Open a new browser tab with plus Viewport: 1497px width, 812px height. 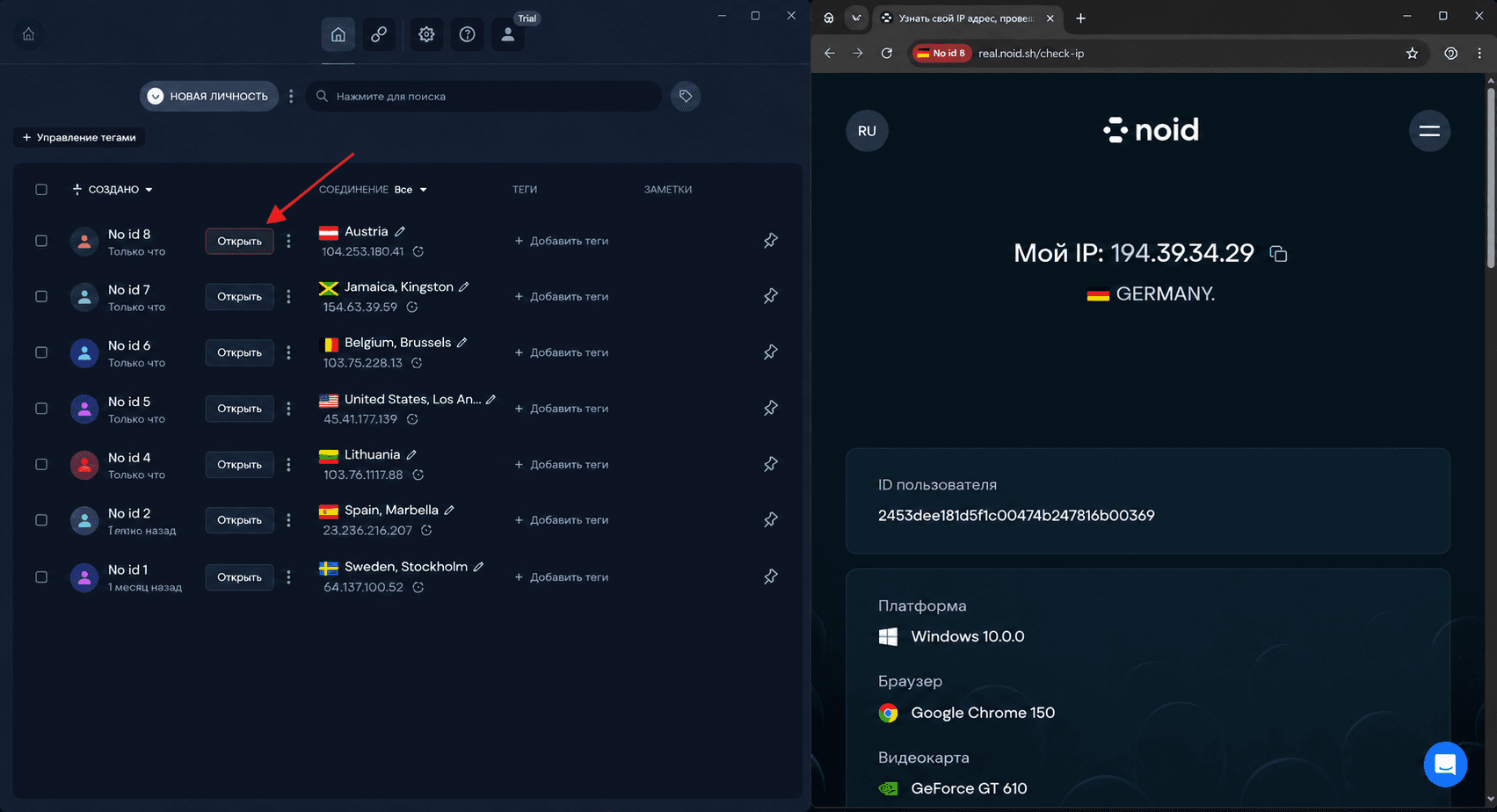[x=1080, y=18]
